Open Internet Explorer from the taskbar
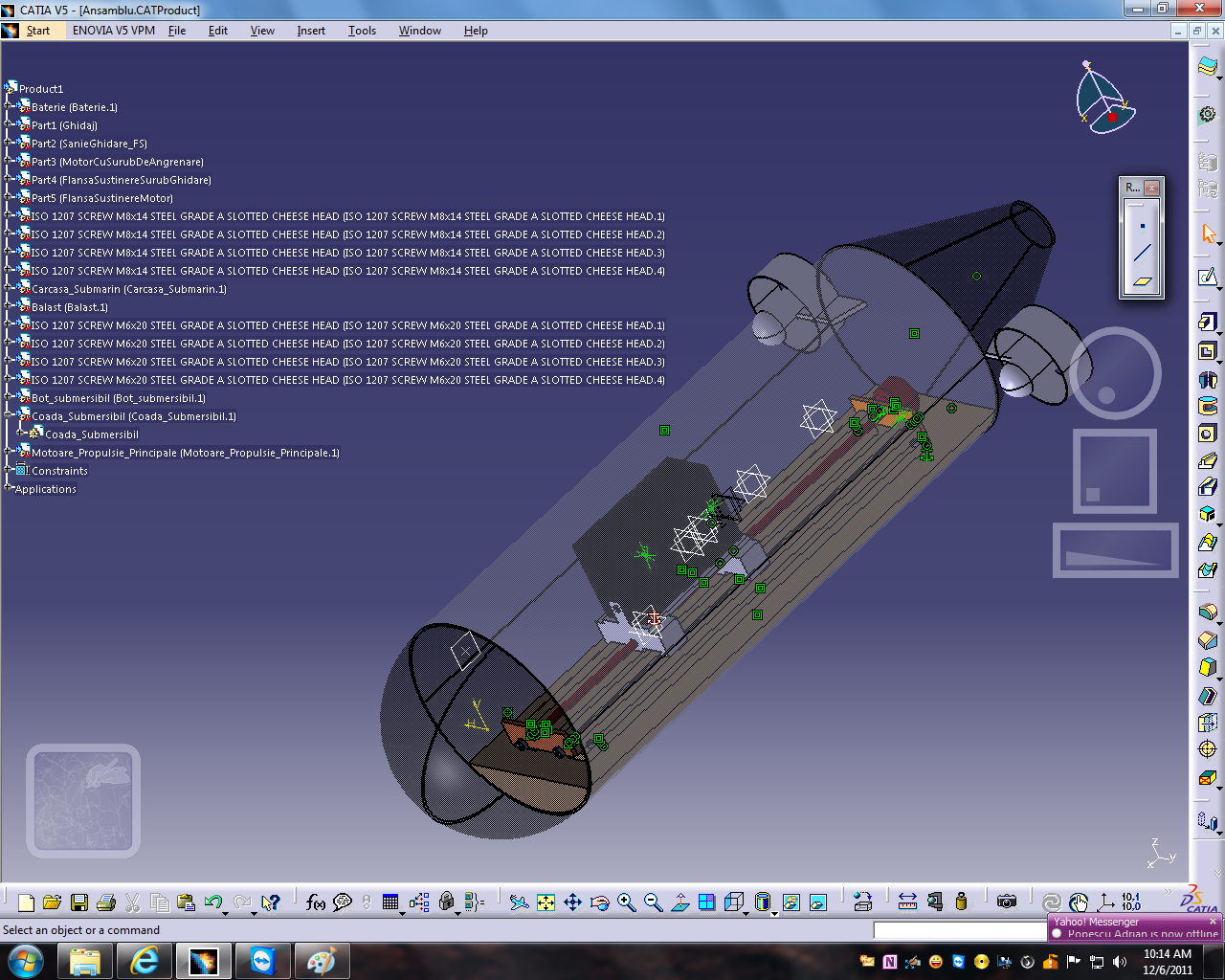This screenshot has height=980, width=1225. pos(144,960)
